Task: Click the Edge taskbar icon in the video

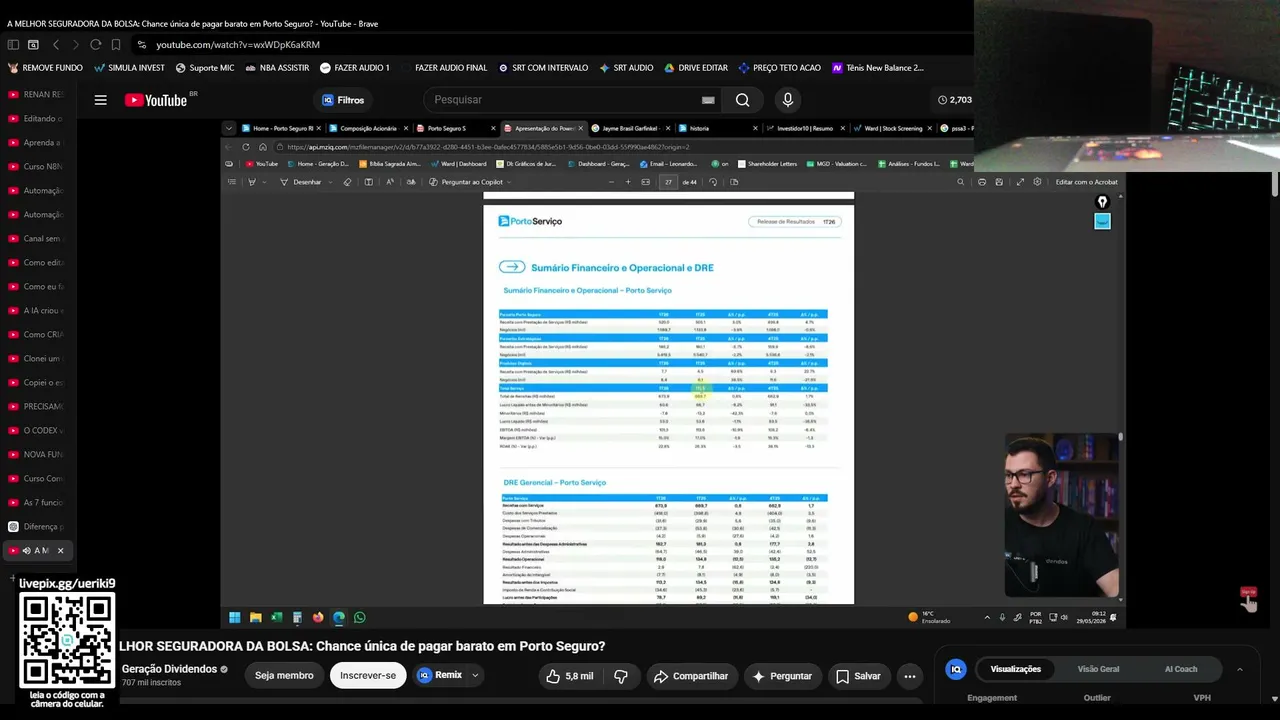Action: pyautogui.click(x=339, y=617)
